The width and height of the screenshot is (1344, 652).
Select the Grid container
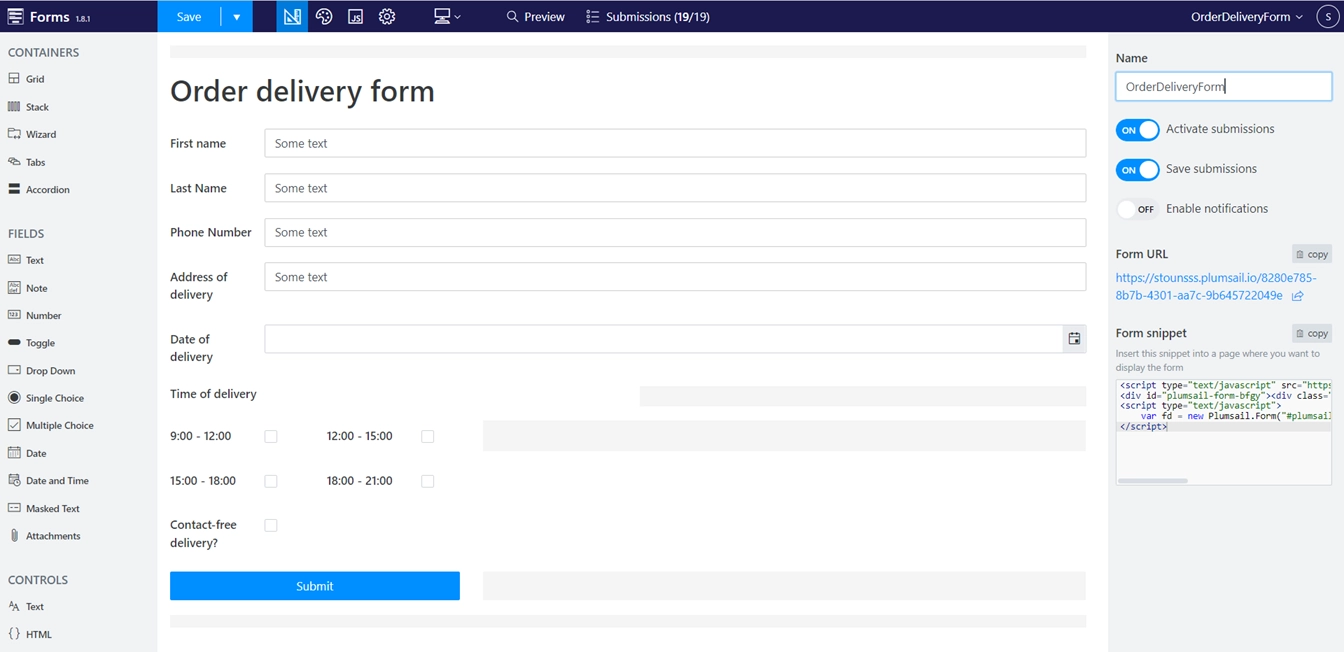[27, 79]
